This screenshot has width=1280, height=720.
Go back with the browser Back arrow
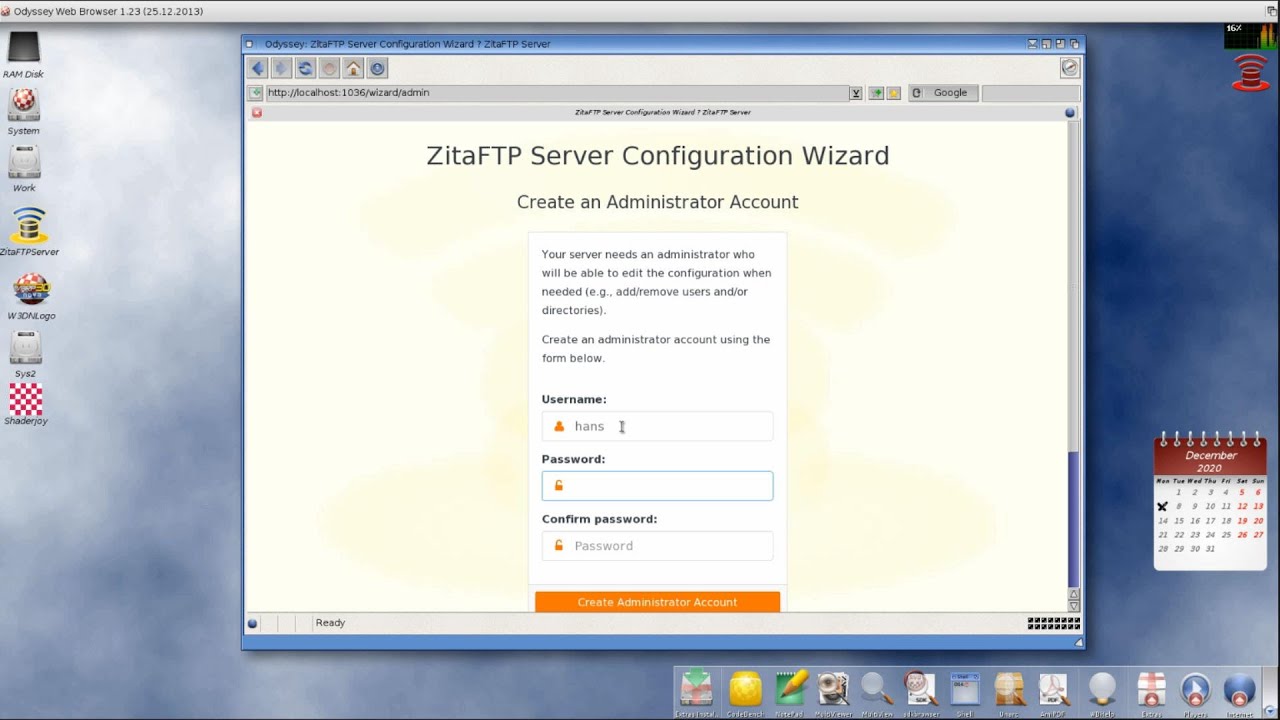coord(258,68)
